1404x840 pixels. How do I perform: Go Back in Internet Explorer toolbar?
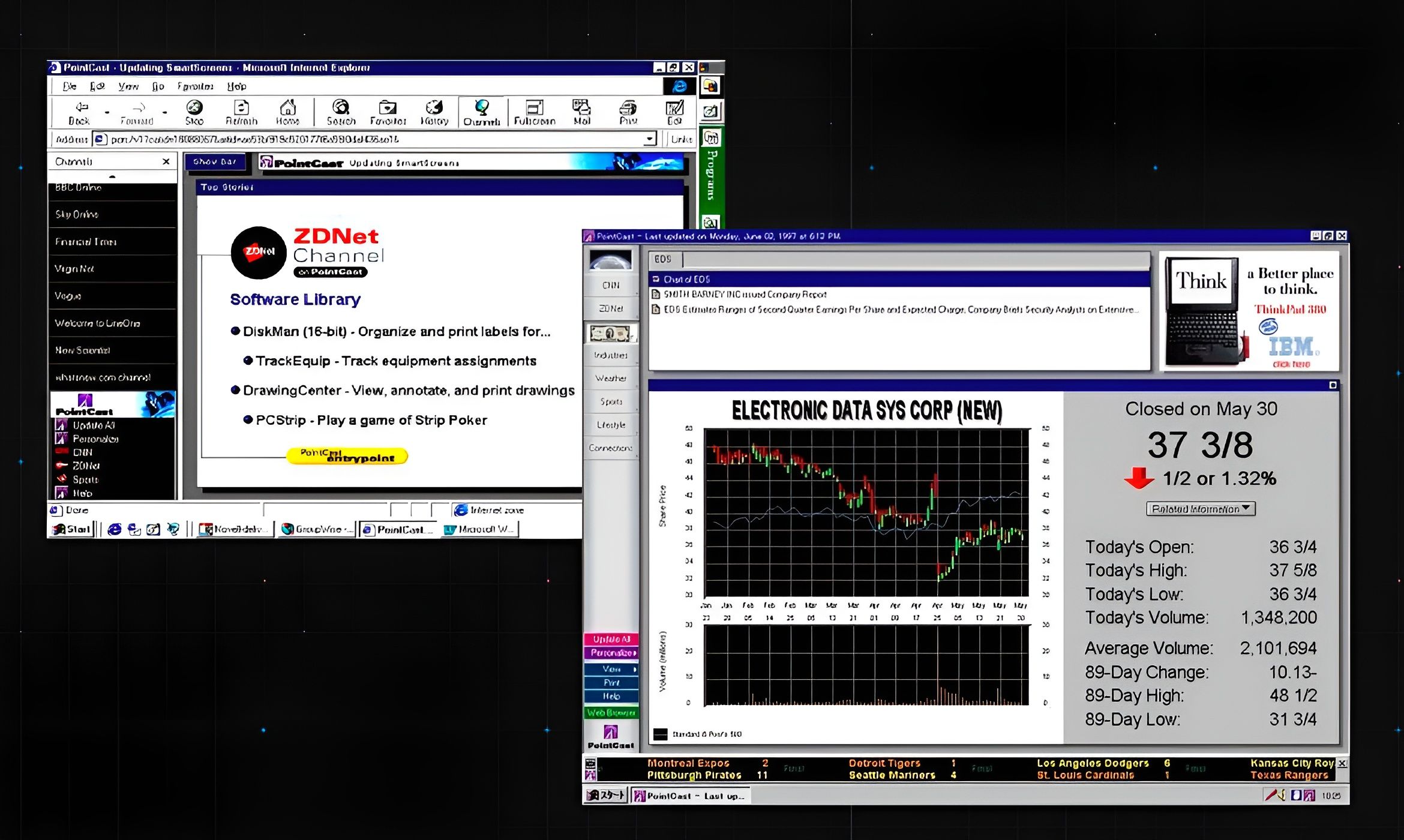pyautogui.click(x=79, y=113)
